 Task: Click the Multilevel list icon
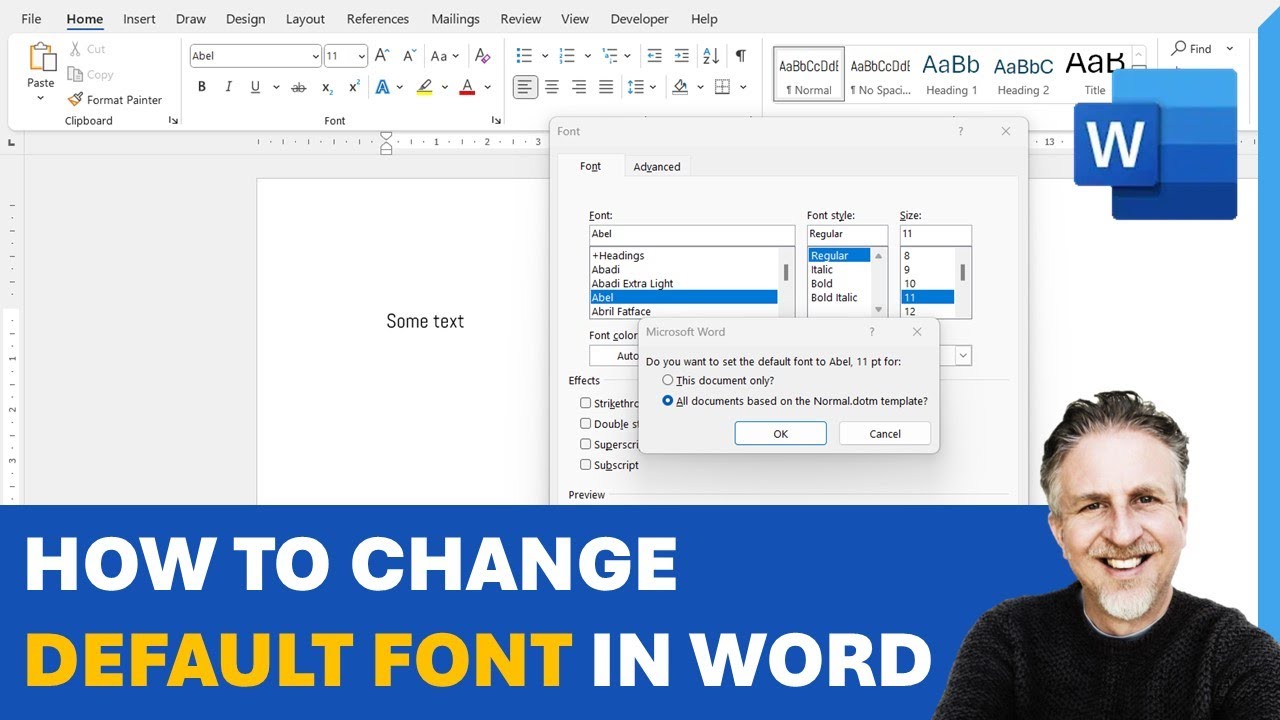[x=611, y=56]
